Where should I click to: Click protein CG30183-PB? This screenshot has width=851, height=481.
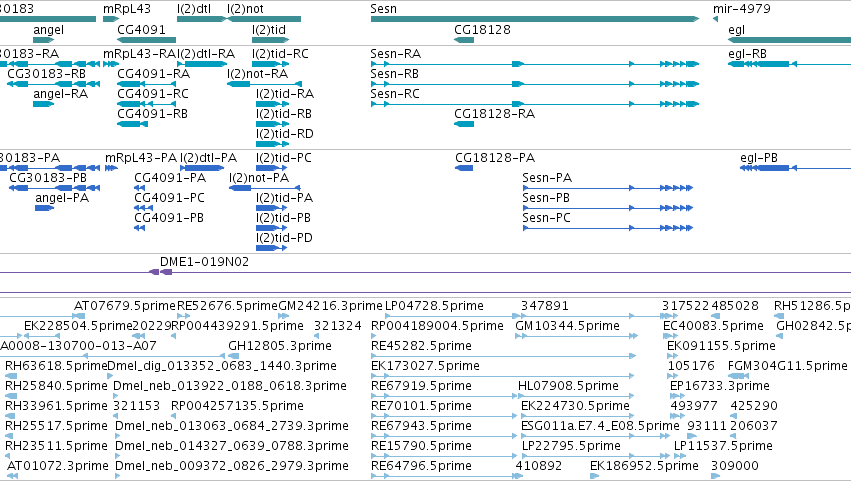pyautogui.click(x=55, y=188)
